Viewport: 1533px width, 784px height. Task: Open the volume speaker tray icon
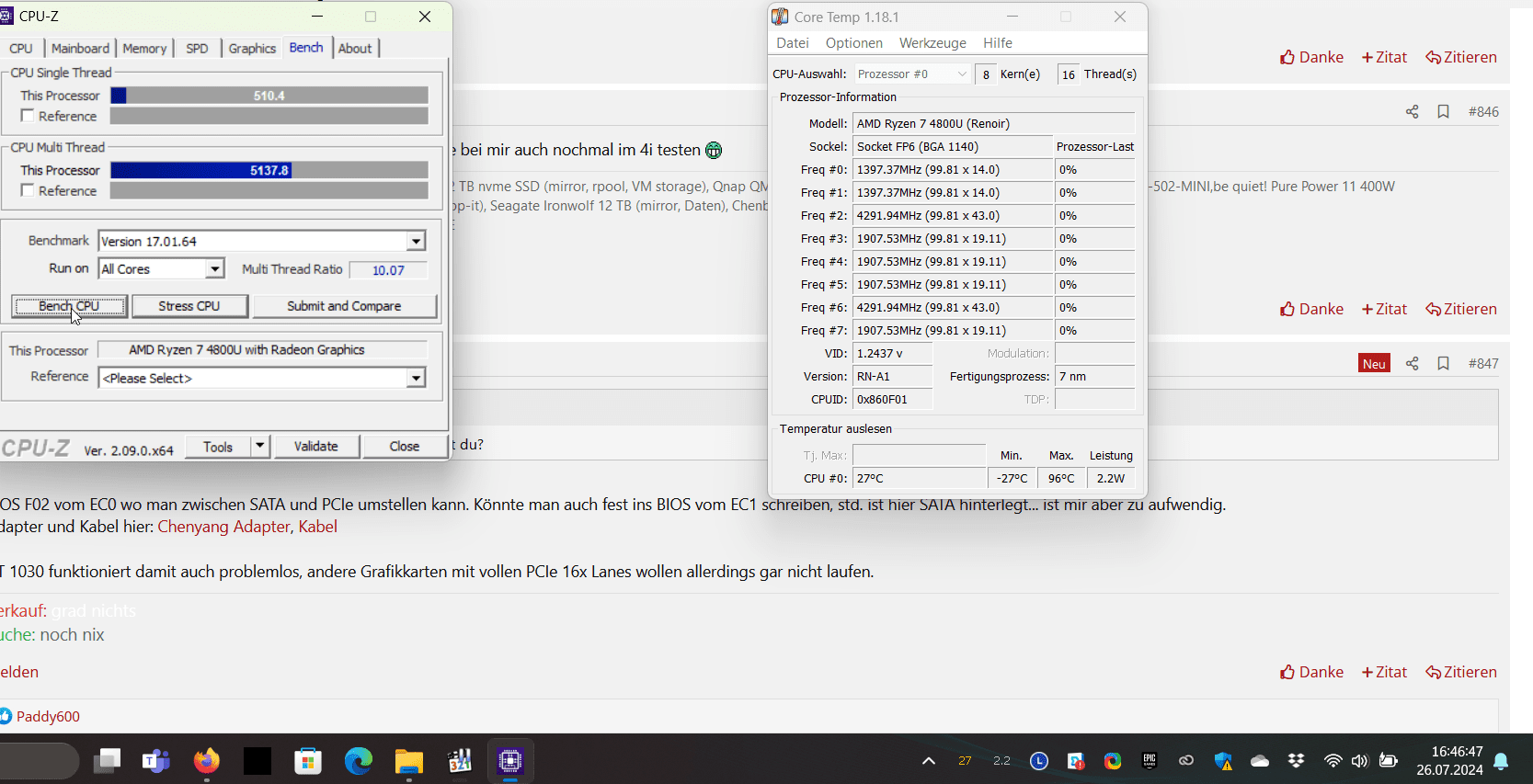(1360, 761)
